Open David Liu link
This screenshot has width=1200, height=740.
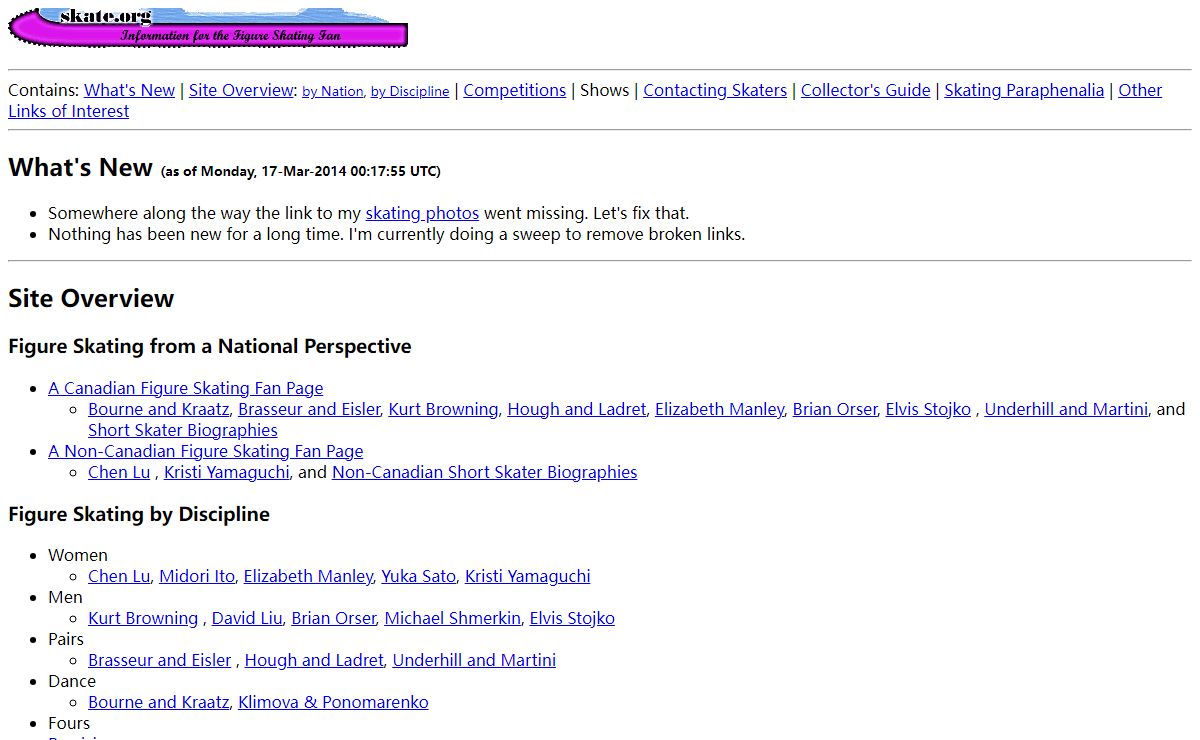(247, 618)
